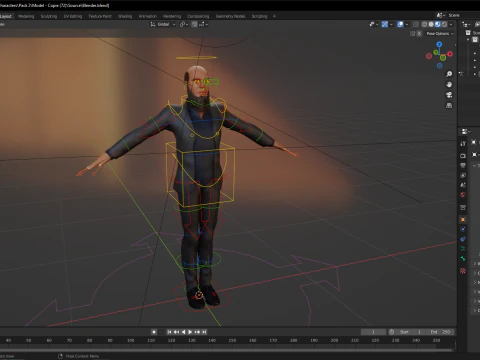Open the Output properties tab
Screen dimensions: 480x360
463,165
